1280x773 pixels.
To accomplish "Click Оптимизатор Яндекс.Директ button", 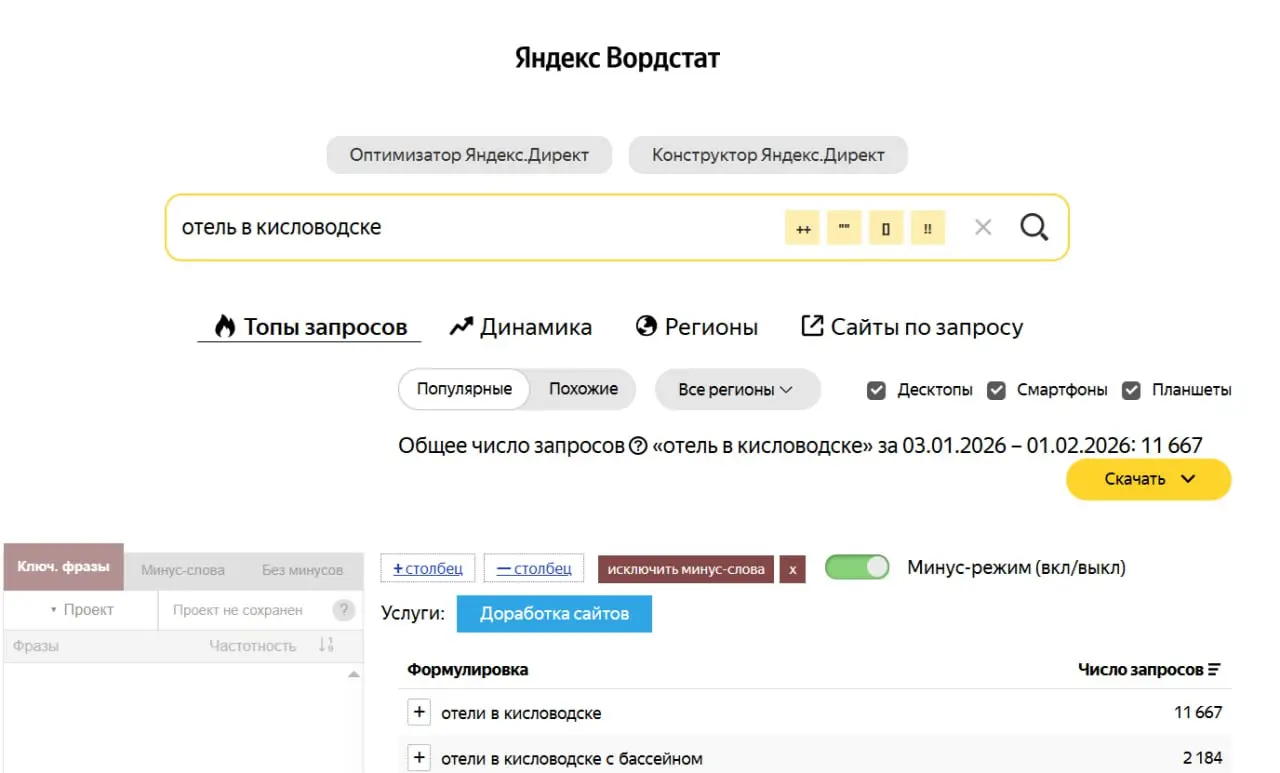I will (x=469, y=155).
